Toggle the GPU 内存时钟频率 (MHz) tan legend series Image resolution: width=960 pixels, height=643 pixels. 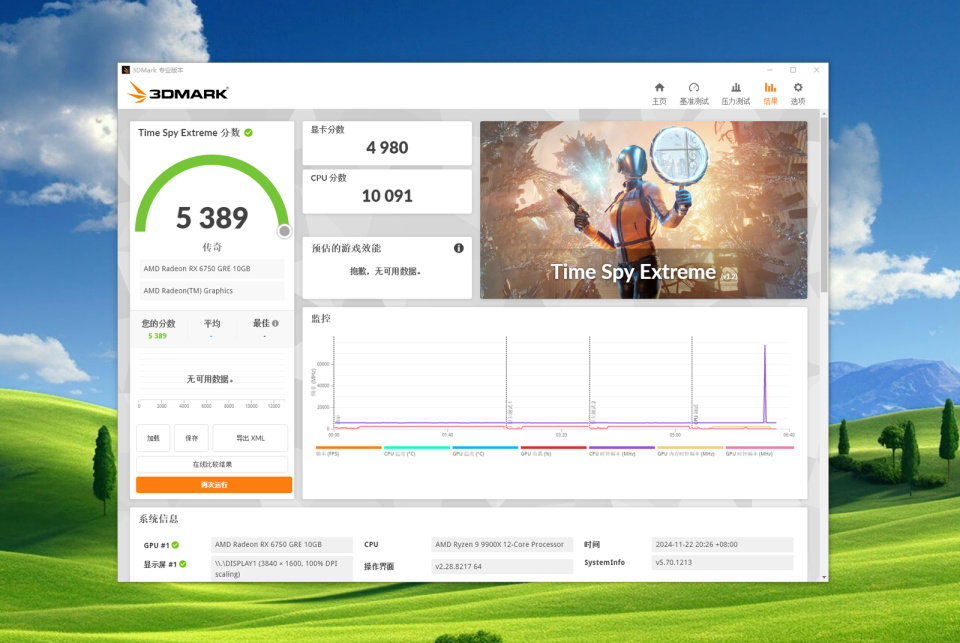[x=690, y=451]
